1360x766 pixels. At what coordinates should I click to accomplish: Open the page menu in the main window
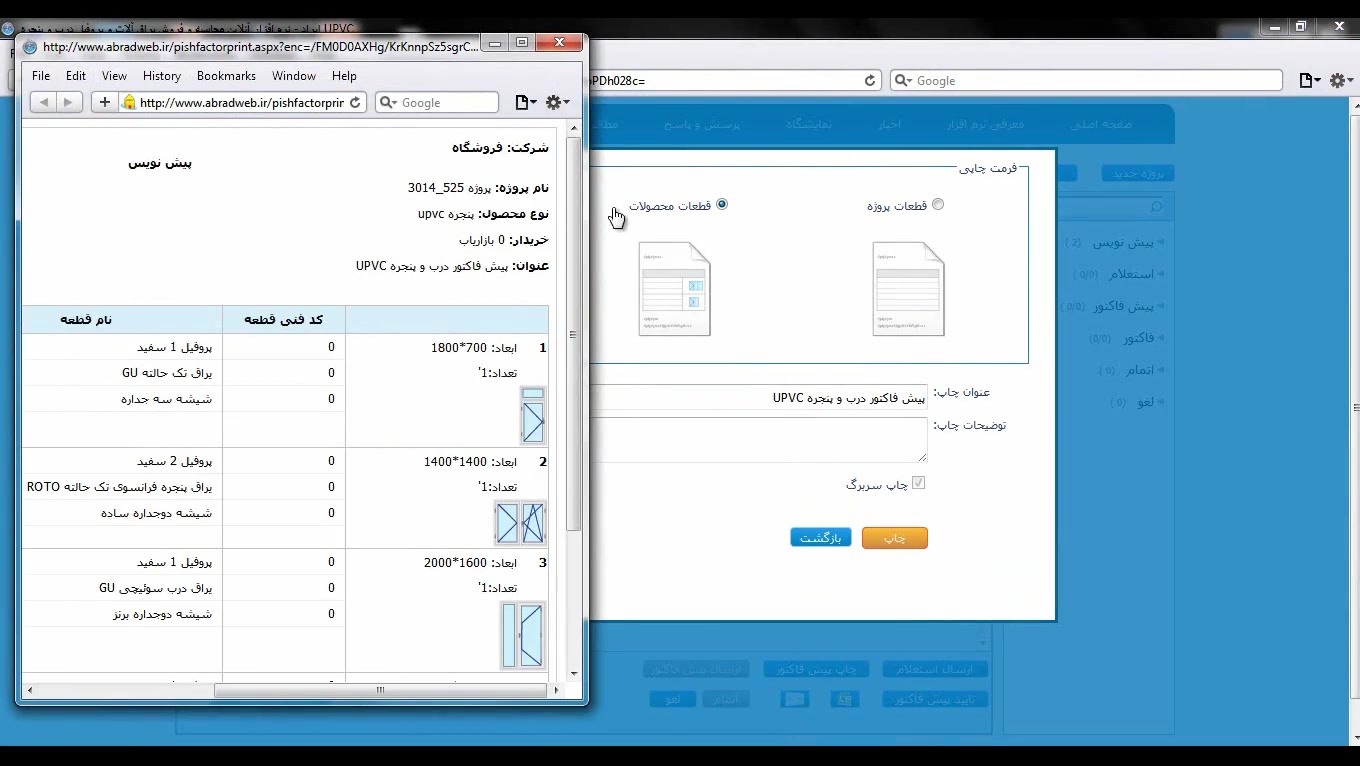(x=1310, y=81)
